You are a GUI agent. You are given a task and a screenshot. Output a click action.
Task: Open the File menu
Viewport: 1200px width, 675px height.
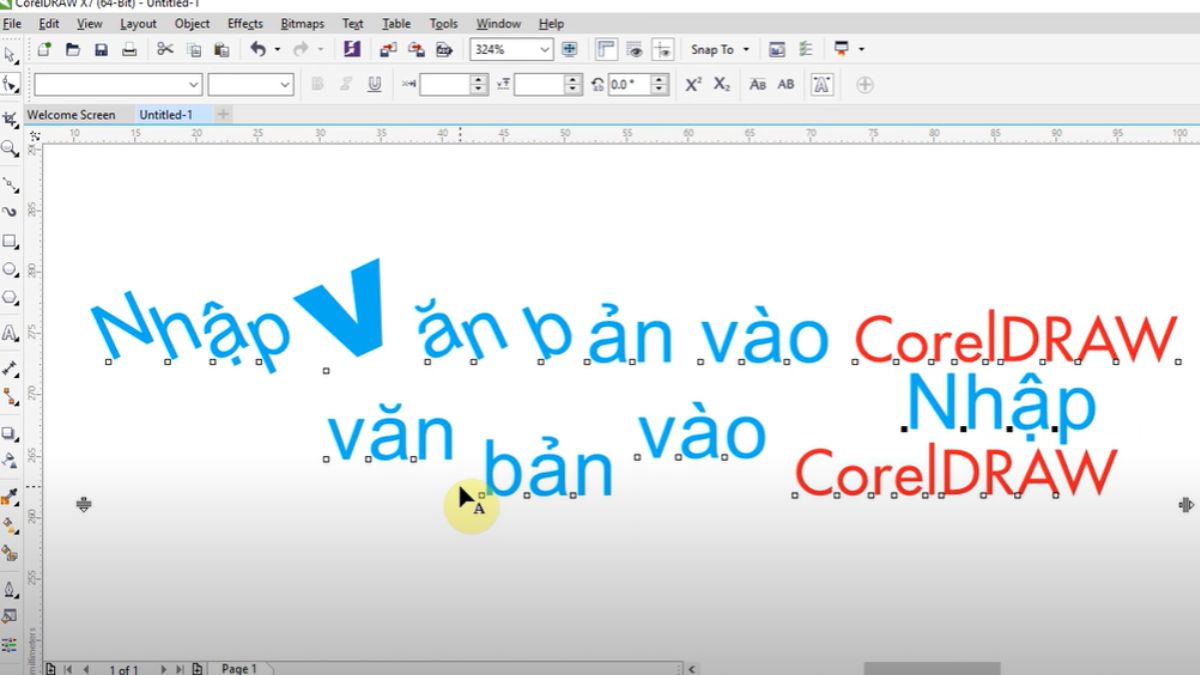pos(12,23)
